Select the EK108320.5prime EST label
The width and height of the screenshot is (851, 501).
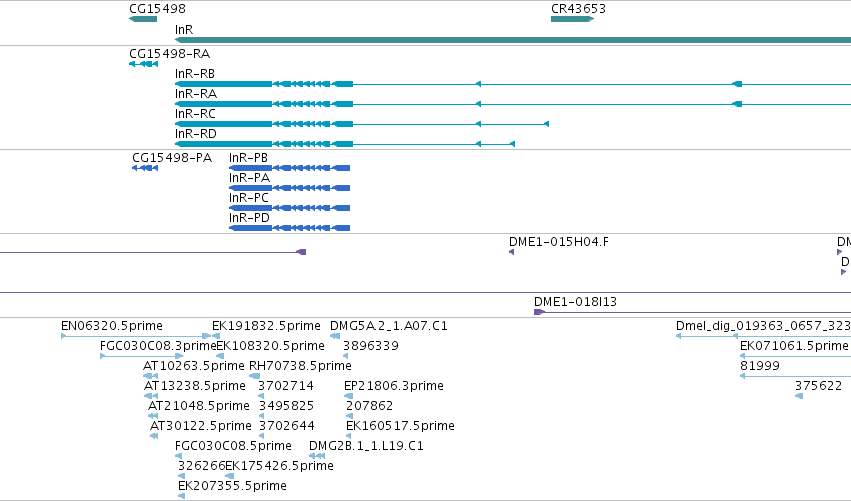pyautogui.click(x=270, y=346)
